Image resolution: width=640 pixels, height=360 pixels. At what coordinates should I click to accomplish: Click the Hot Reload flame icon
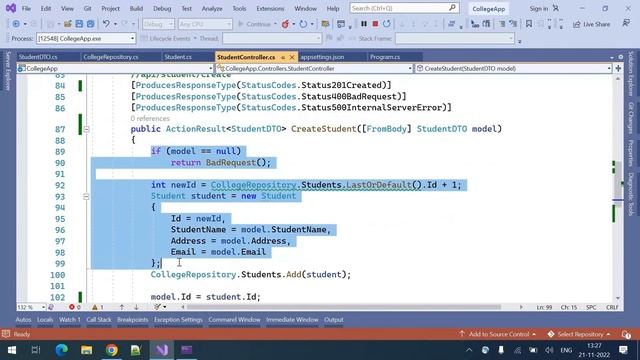285,24
